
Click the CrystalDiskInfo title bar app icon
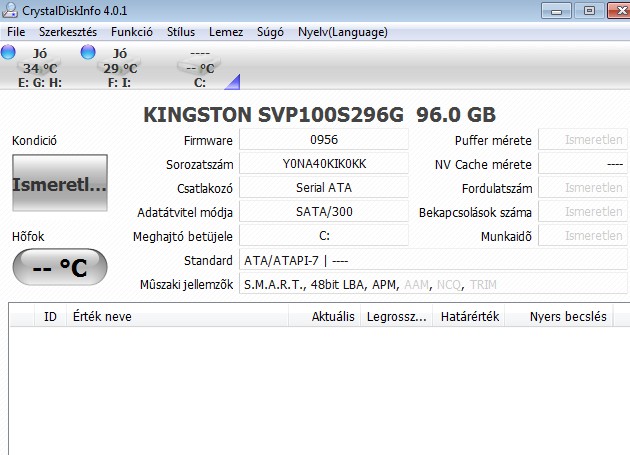(x=10, y=10)
